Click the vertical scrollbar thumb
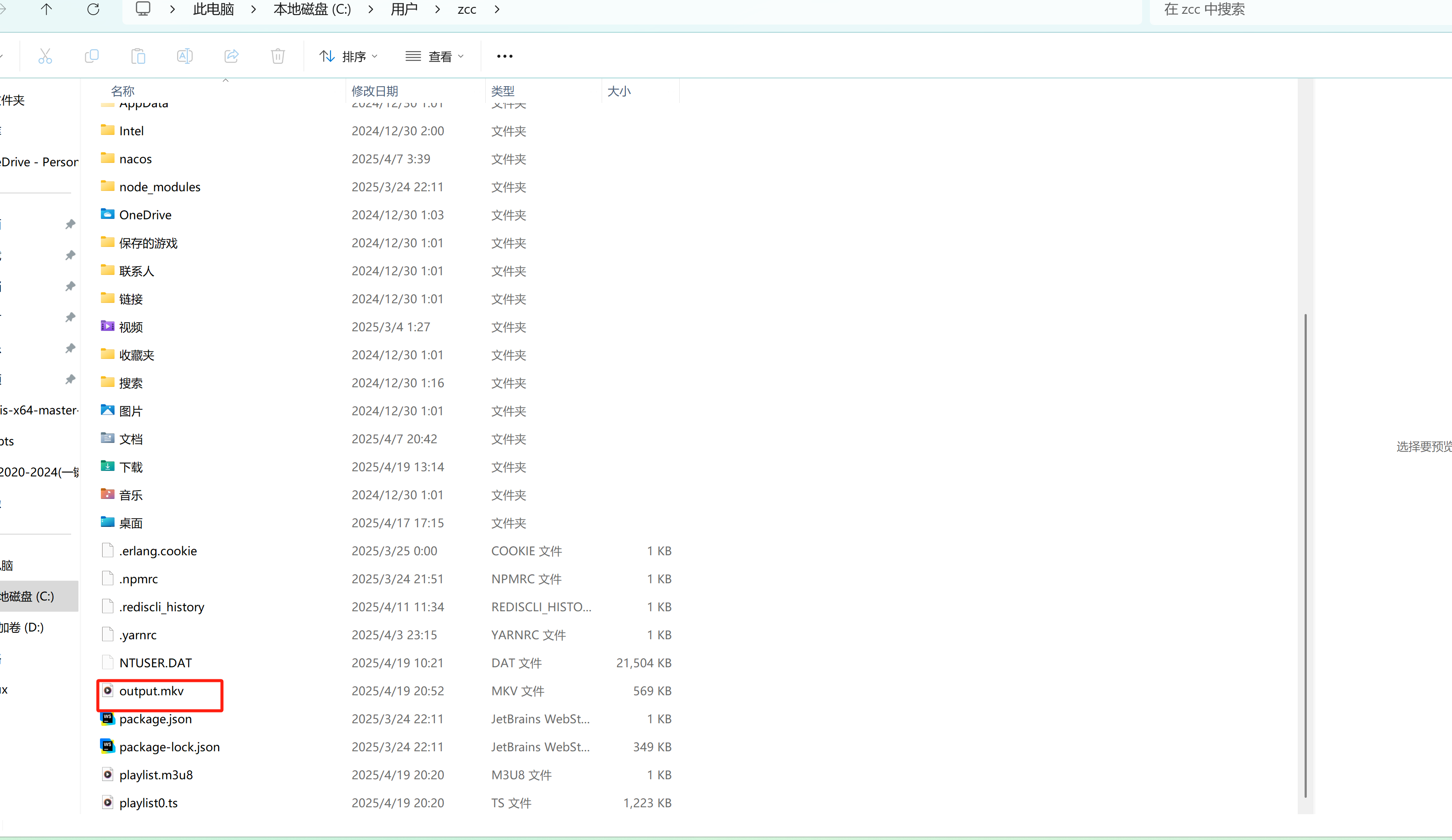The width and height of the screenshot is (1452, 840). (1305, 556)
